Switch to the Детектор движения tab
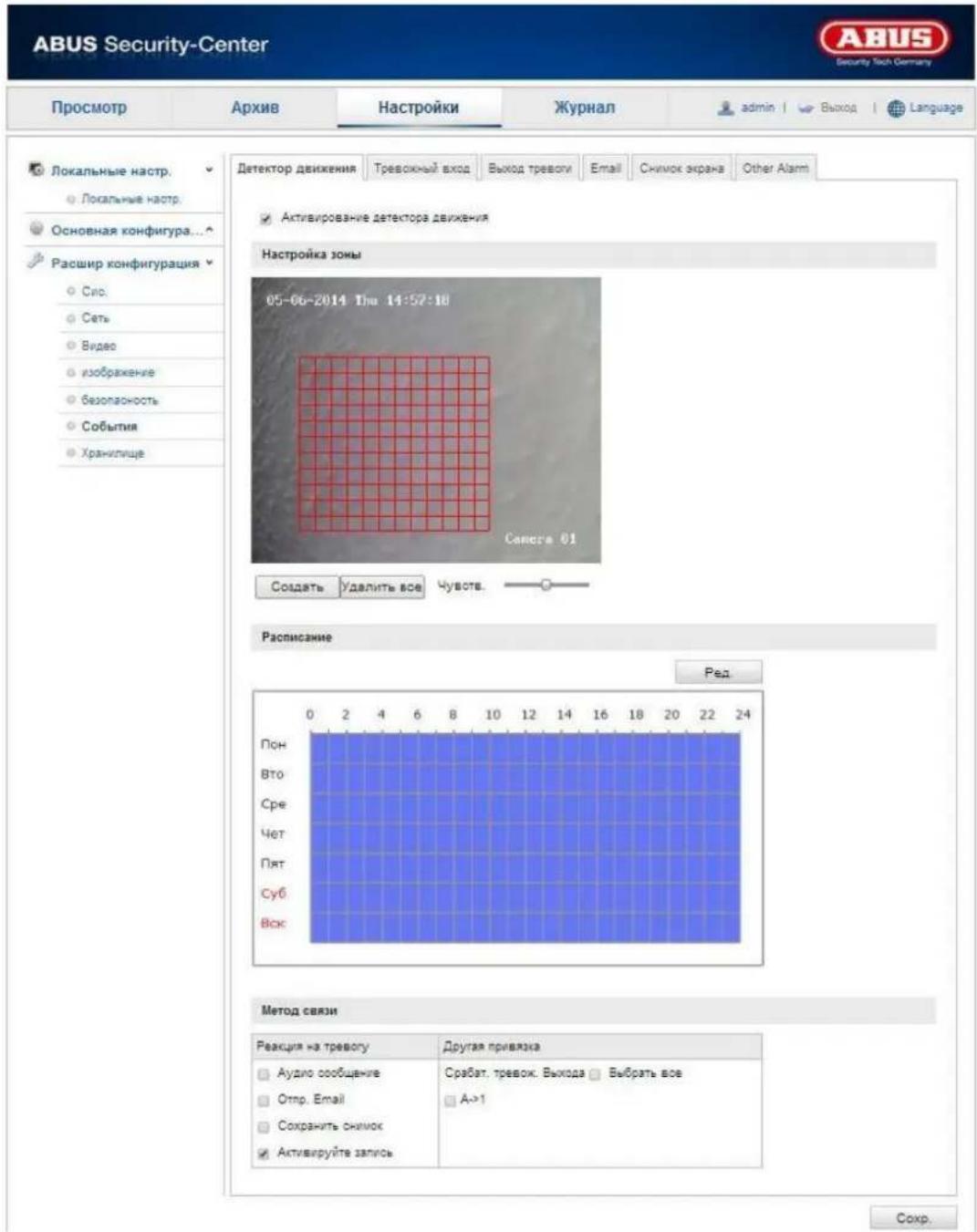This screenshot has height=1232, width=977. tap(296, 168)
